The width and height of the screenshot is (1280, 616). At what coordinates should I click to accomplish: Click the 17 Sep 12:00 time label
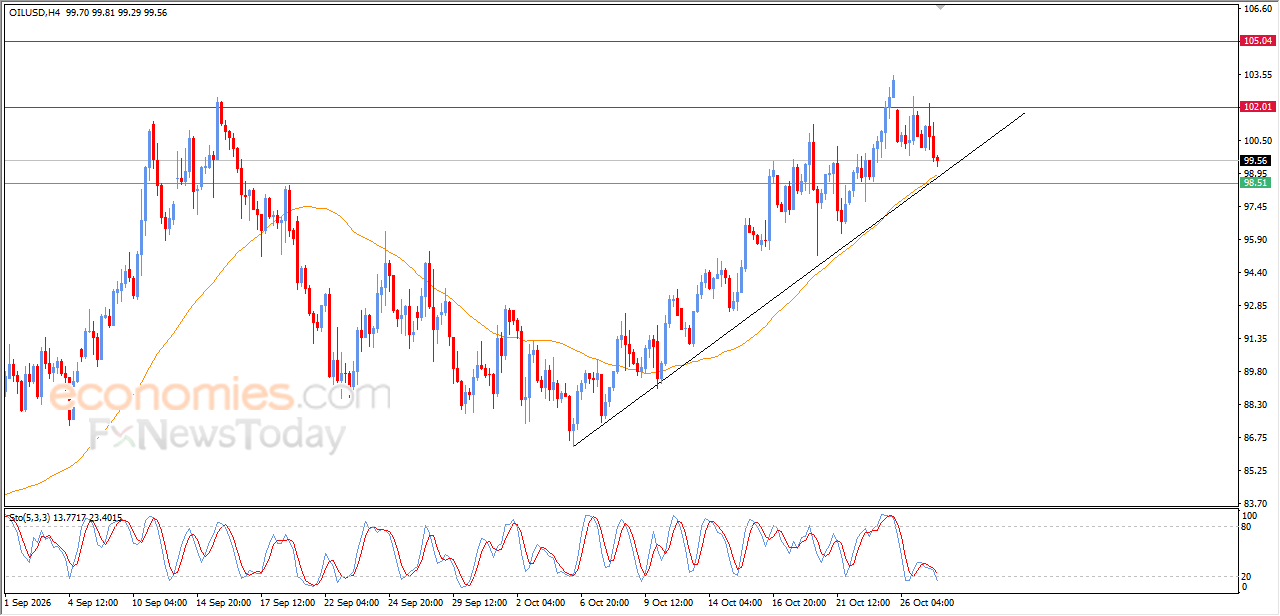coord(286,603)
